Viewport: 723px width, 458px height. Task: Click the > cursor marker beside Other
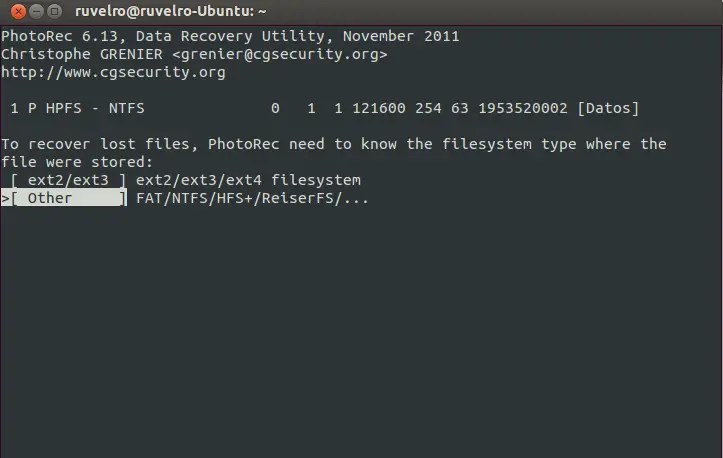coord(5,198)
